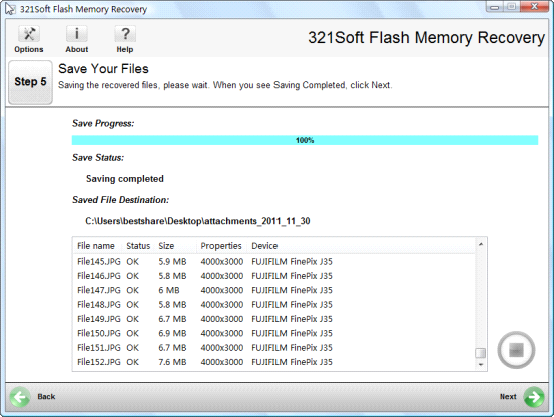Open the Help question mark icon
Viewport: 554px width, 417px height.
tap(125, 34)
